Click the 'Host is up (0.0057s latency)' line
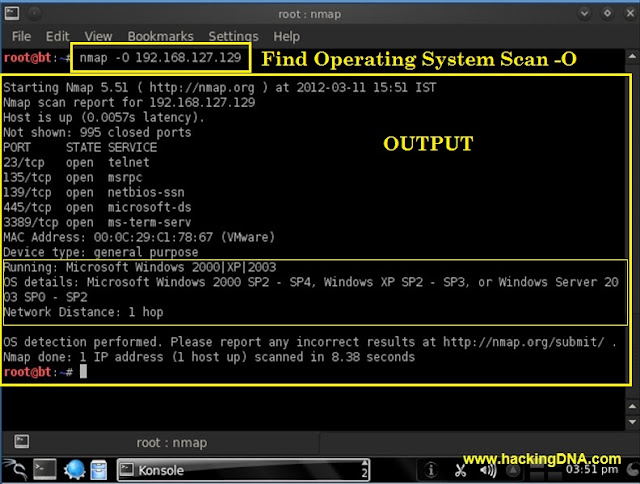This screenshot has width=640, height=484. click(x=104, y=117)
